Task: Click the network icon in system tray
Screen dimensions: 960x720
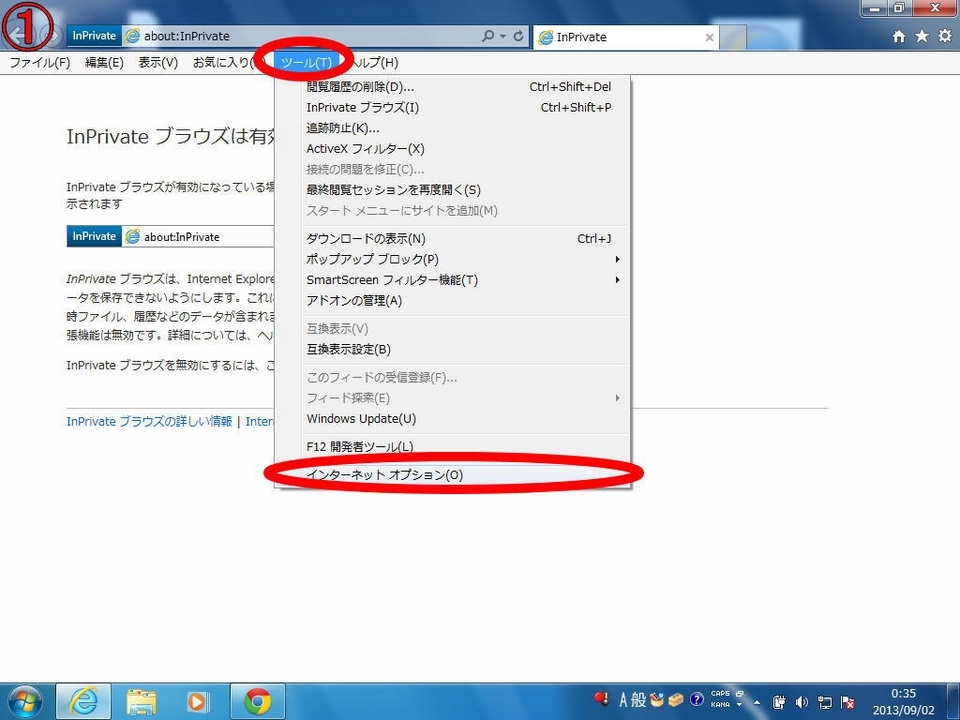Action: [x=825, y=702]
